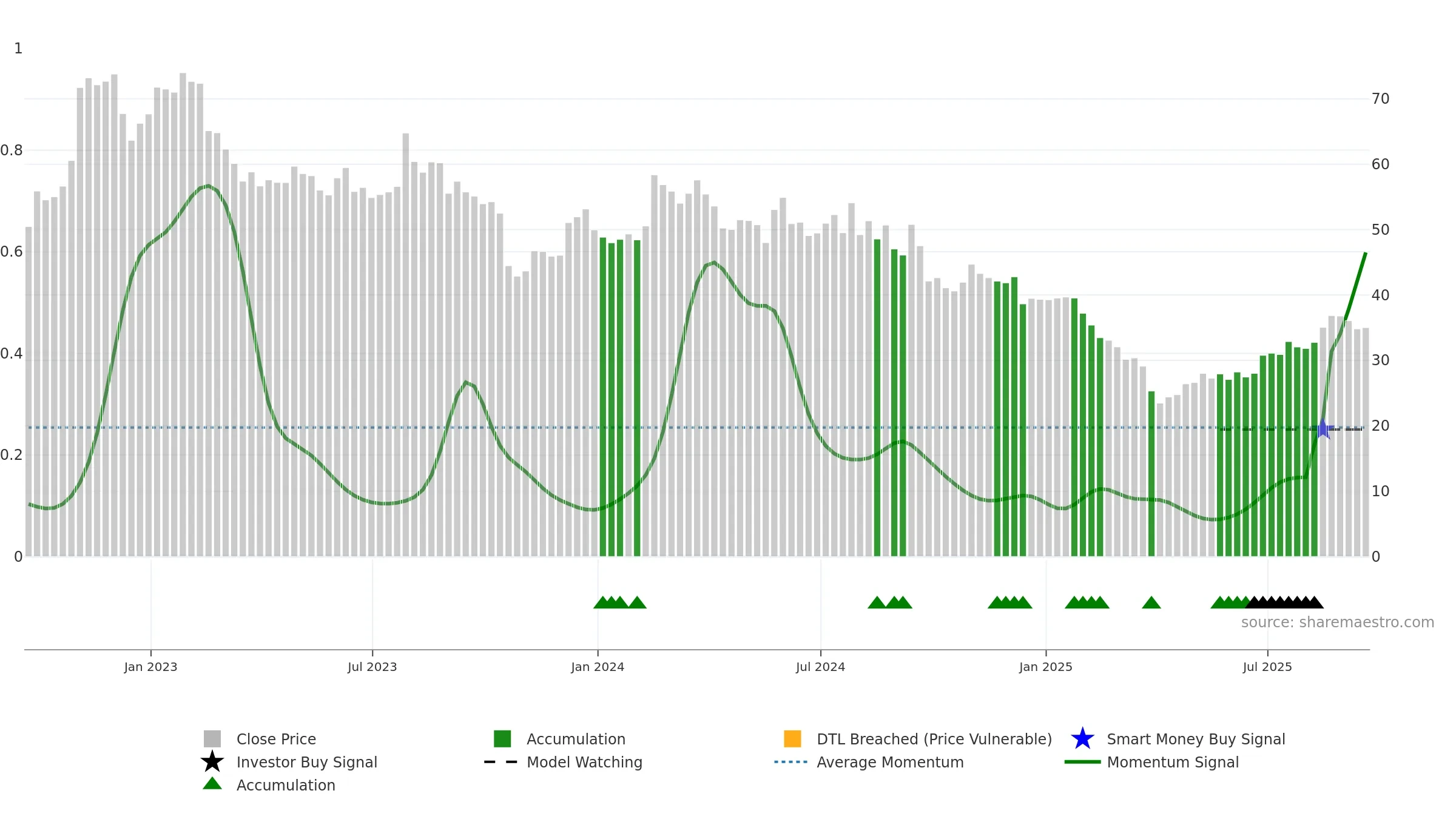Toggle the Momentum Signal legend label
Viewport: 1456px width, 819px height.
pyautogui.click(x=1173, y=762)
